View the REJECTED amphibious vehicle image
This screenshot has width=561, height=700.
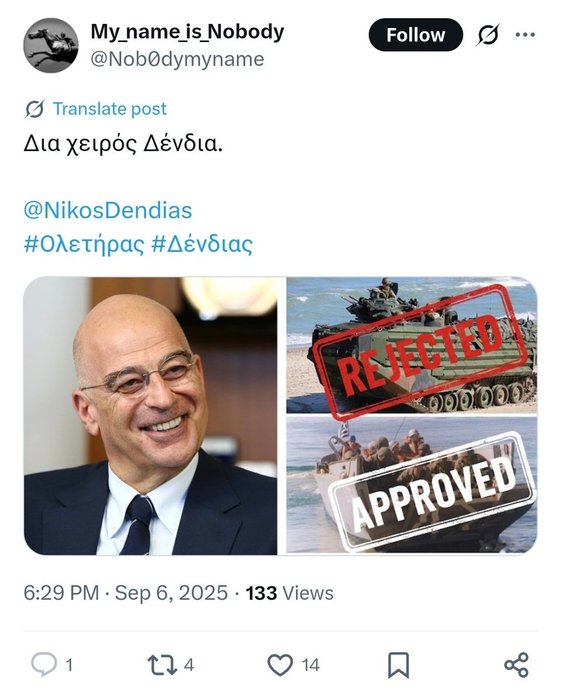tap(411, 345)
